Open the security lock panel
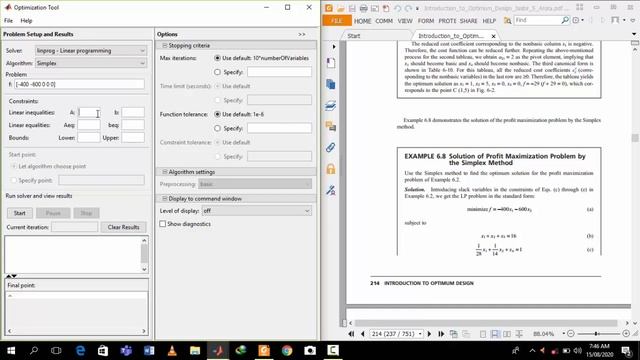Screen dimensions: 640x360 click(331, 169)
